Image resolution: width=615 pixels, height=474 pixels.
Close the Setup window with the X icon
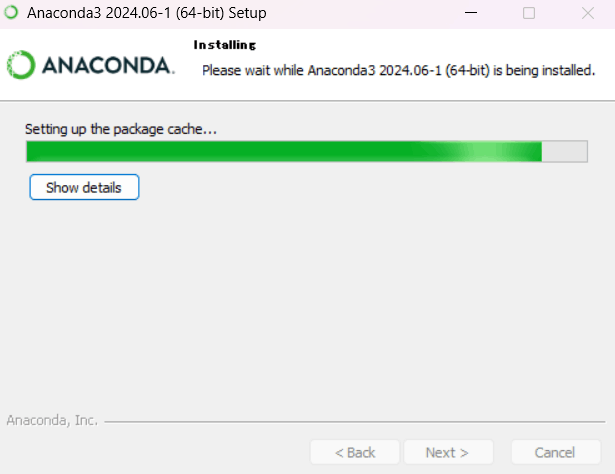[588, 13]
